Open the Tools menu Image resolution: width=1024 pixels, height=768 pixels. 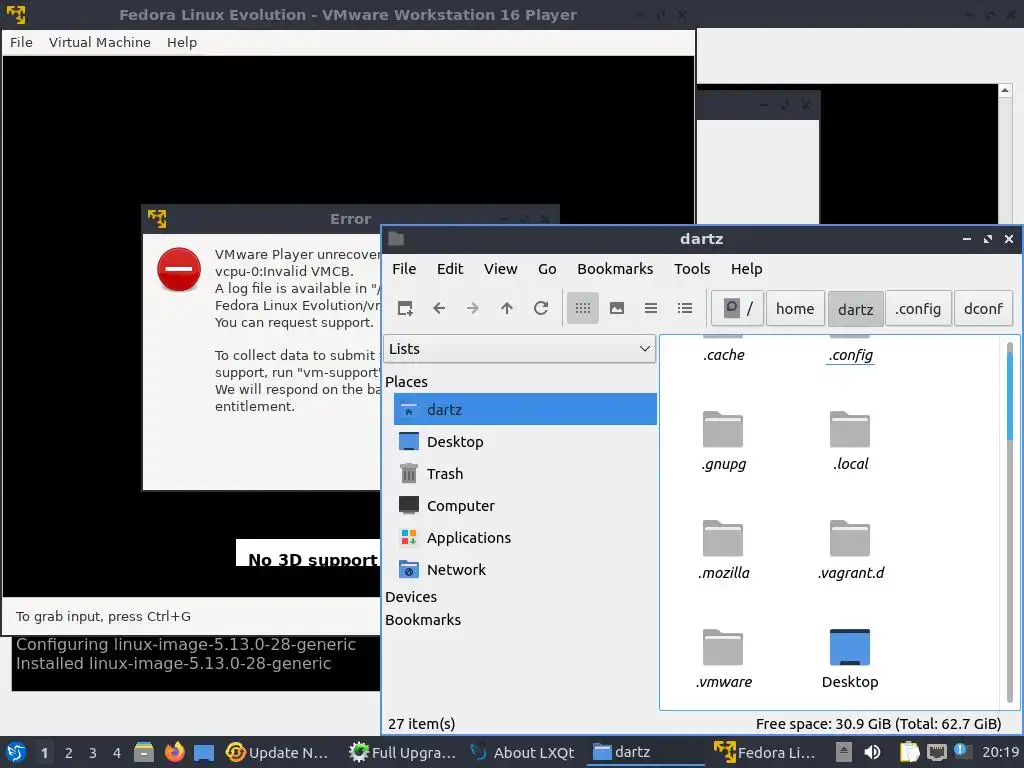pyautogui.click(x=692, y=269)
